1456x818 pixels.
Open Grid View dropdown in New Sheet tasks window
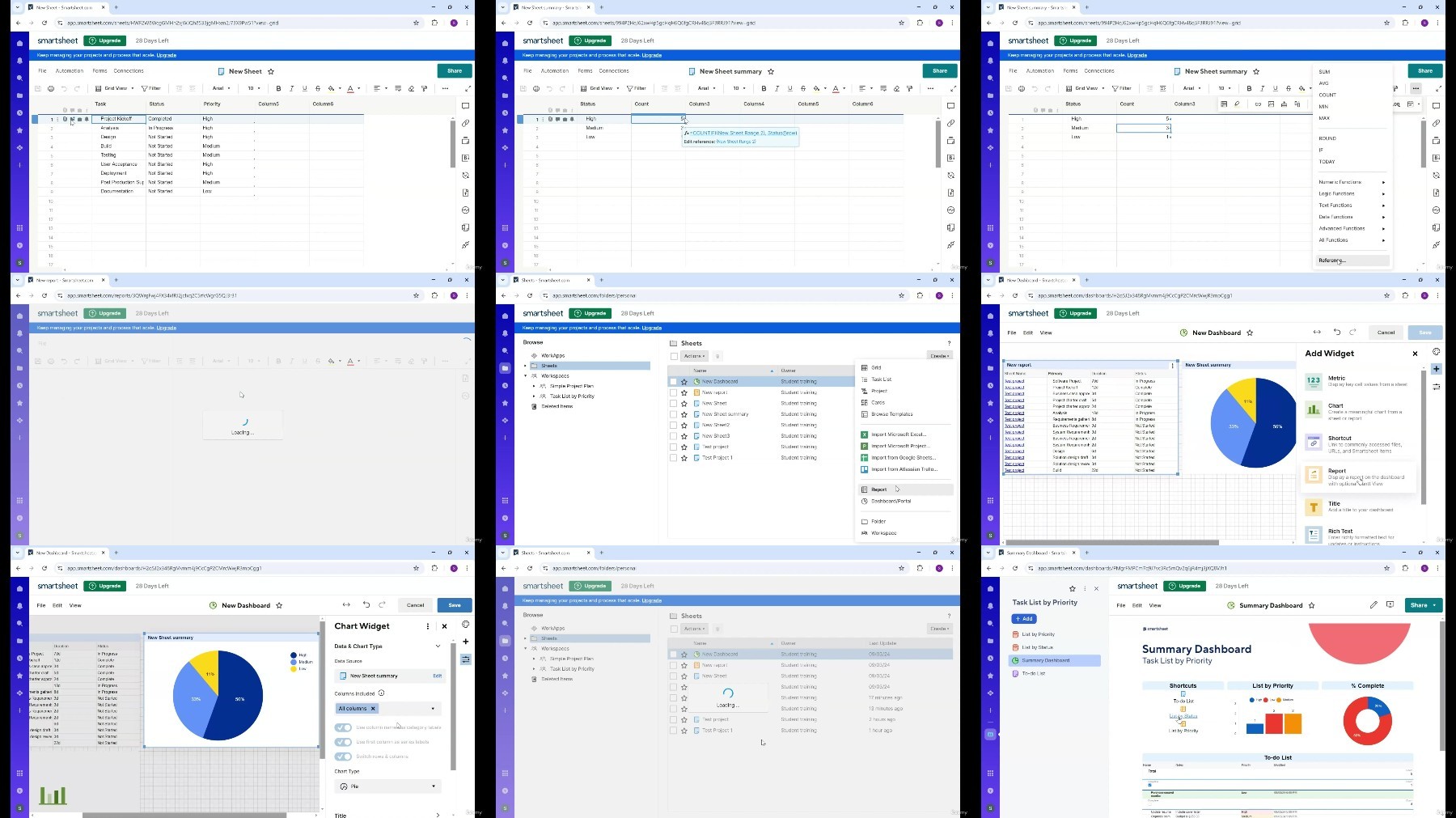(116, 88)
